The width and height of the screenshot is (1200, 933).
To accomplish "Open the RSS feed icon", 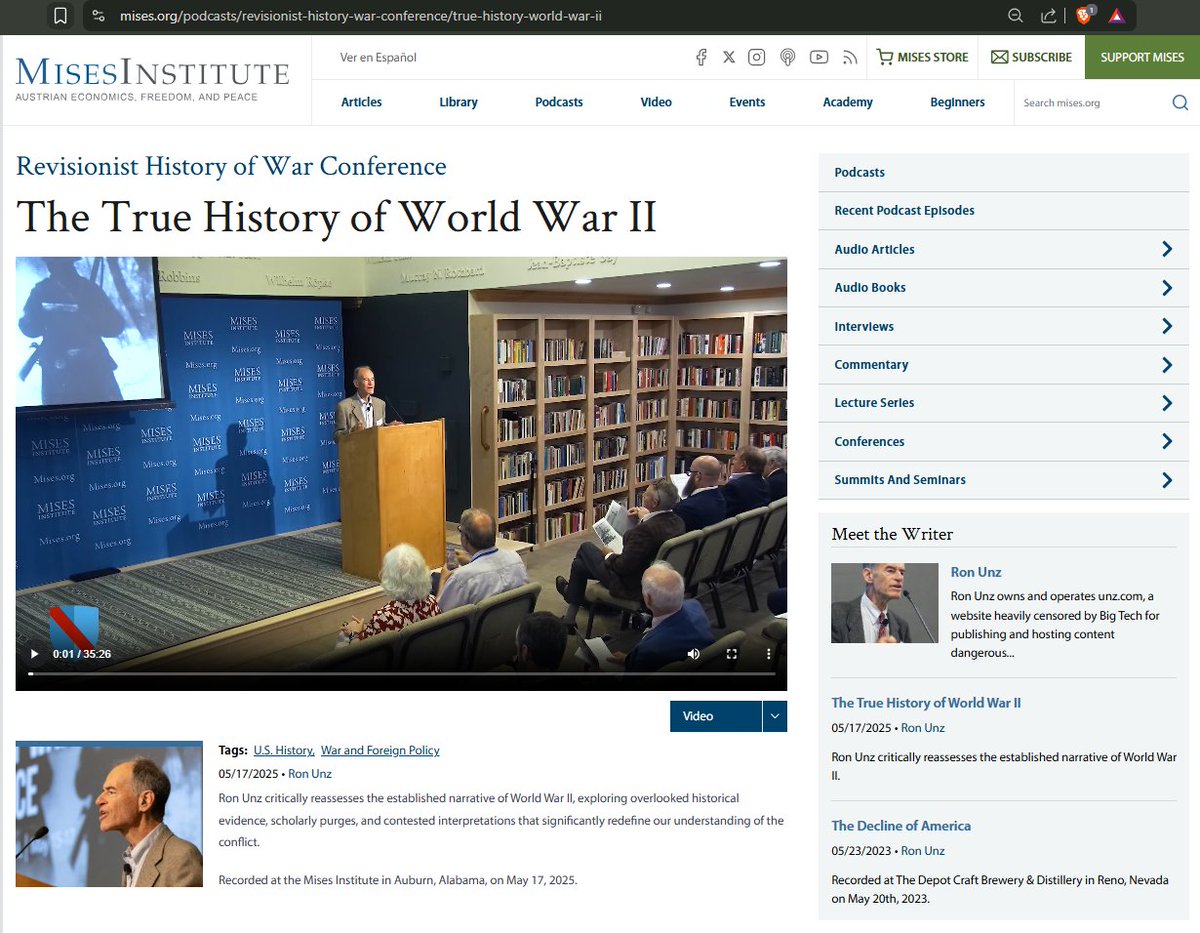I will click(850, 57).
